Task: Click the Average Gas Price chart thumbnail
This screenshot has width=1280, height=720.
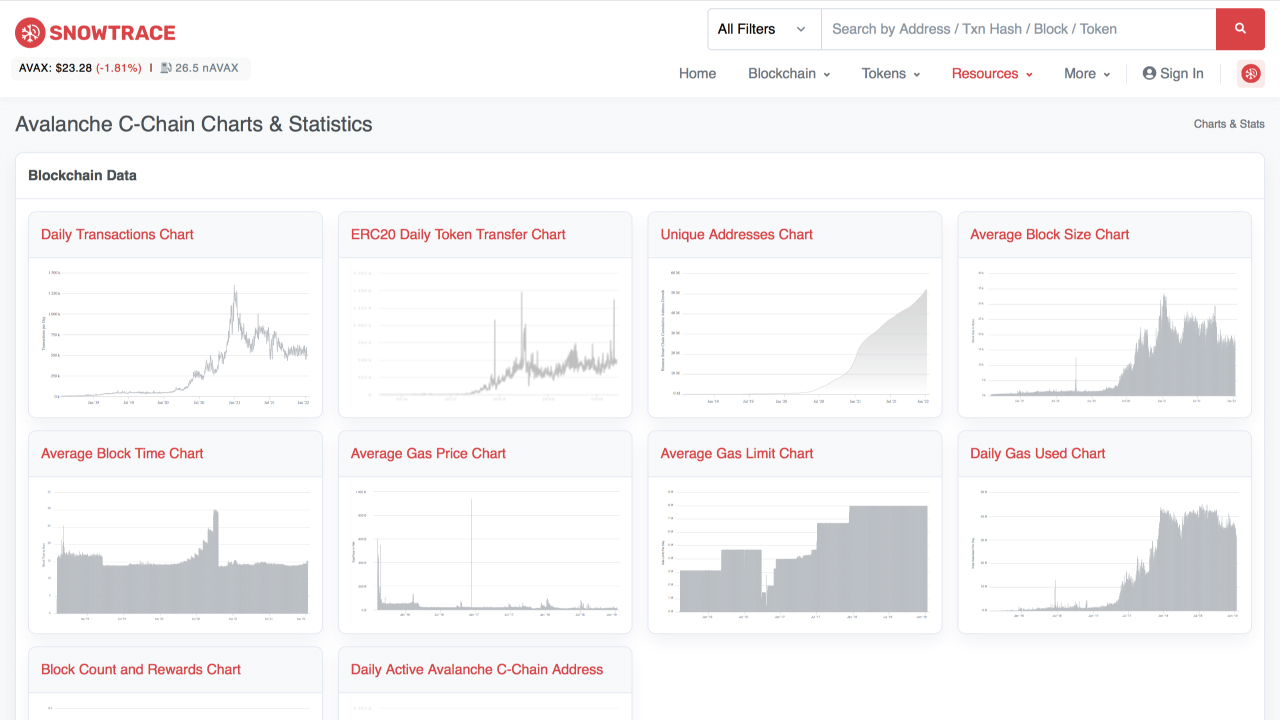Action: 485,553
